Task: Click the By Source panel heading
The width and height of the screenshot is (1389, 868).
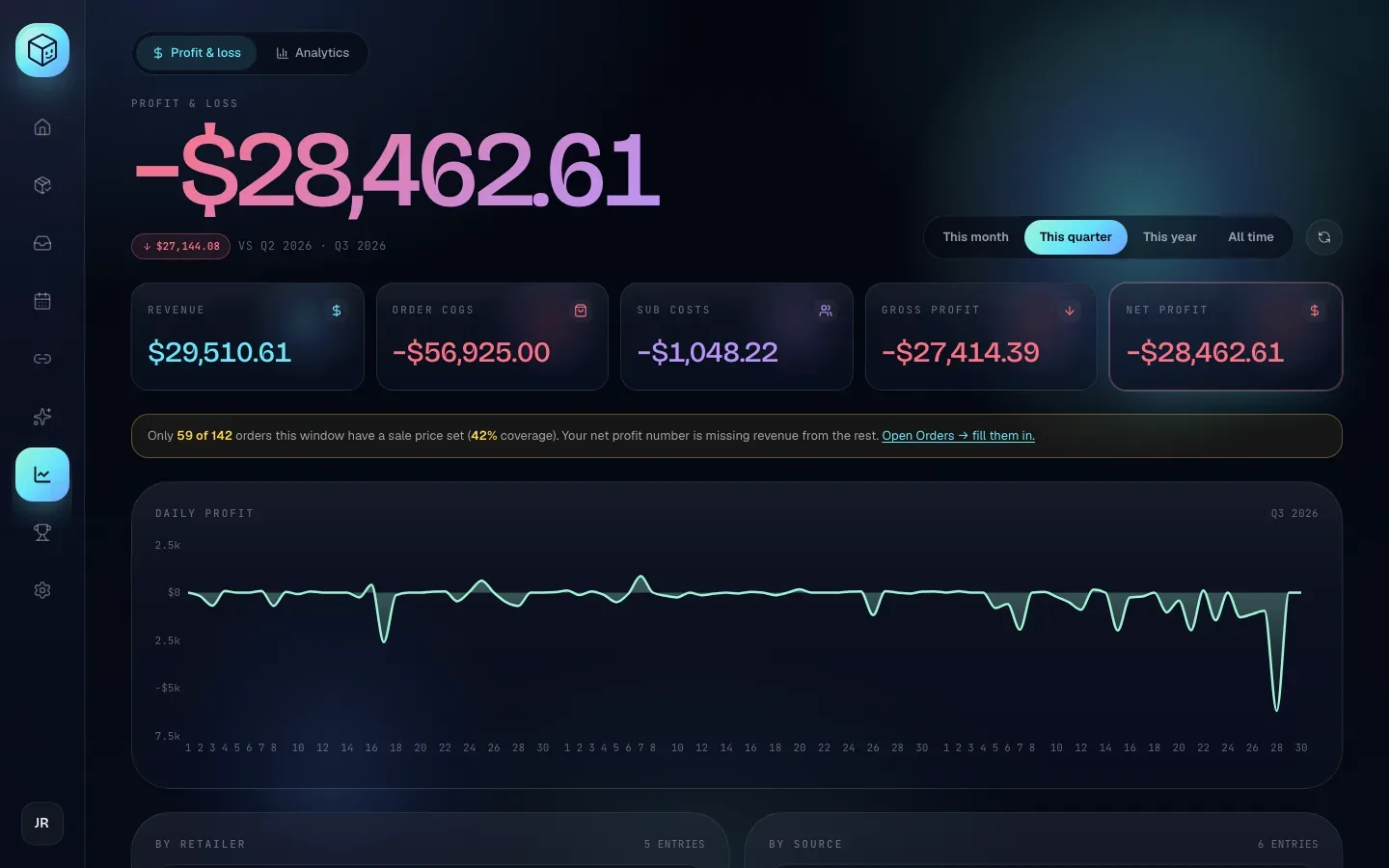Action: (805, 845)
